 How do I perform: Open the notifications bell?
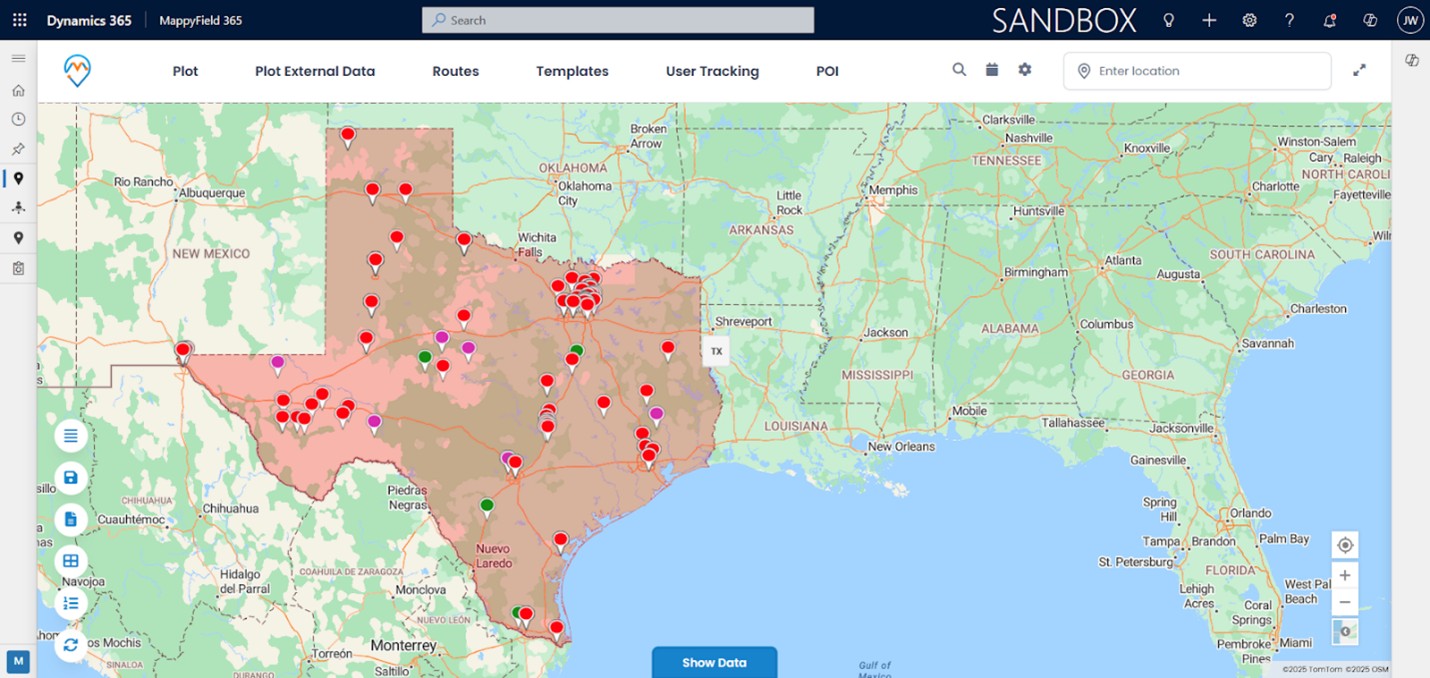tap(1330, 20)
